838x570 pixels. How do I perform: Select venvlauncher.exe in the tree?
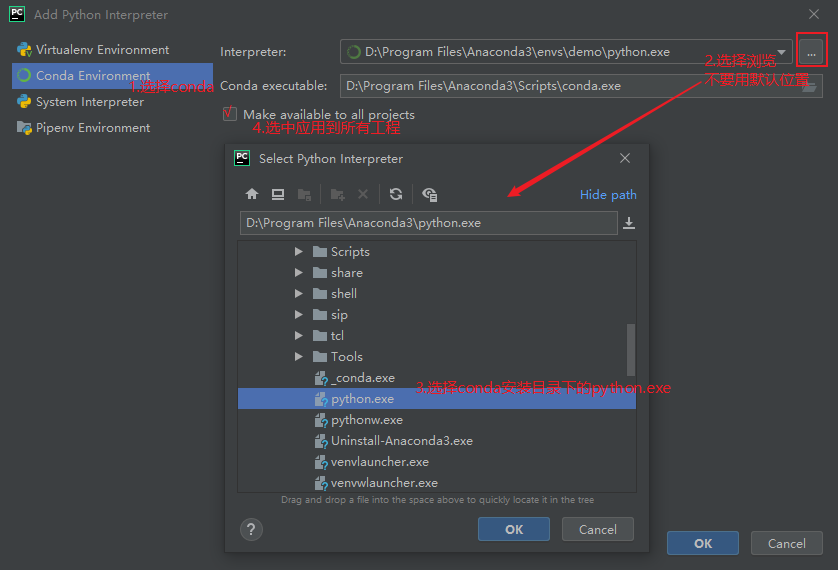click(437, 462)
